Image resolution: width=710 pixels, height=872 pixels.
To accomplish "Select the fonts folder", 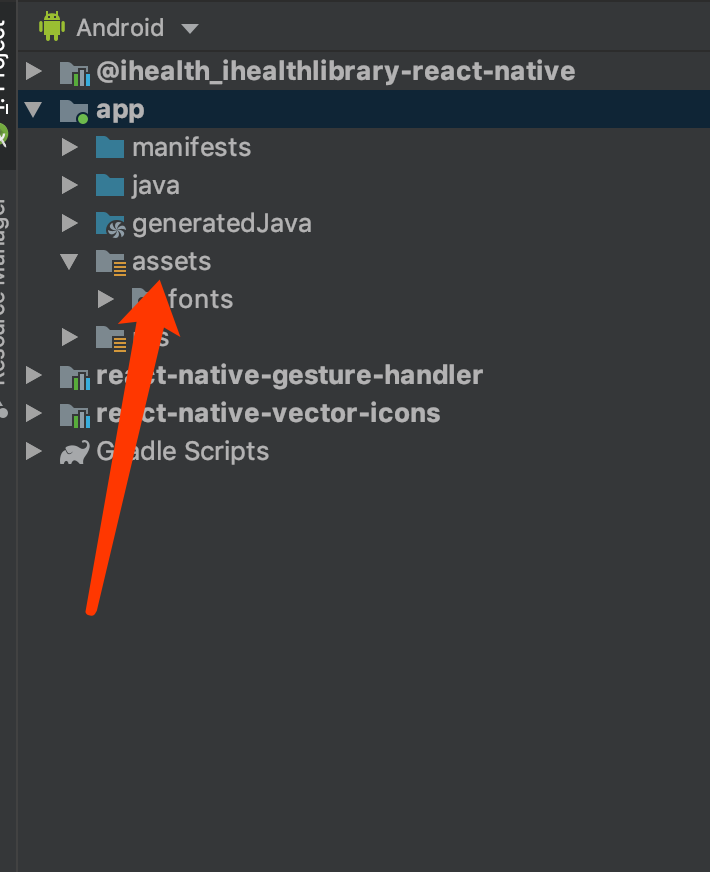I will pos(200,300).
